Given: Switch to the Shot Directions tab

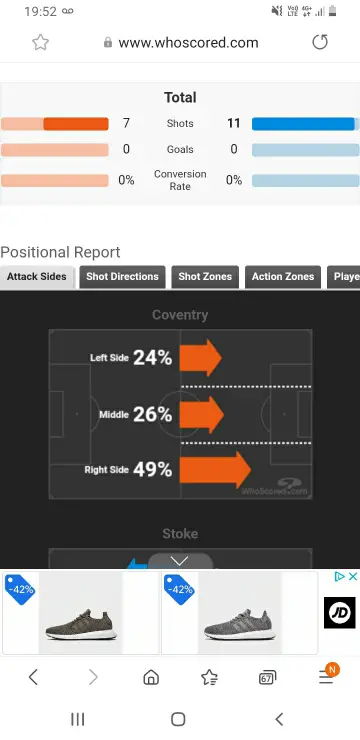Looking at the screenshot, I should (122, 277).
